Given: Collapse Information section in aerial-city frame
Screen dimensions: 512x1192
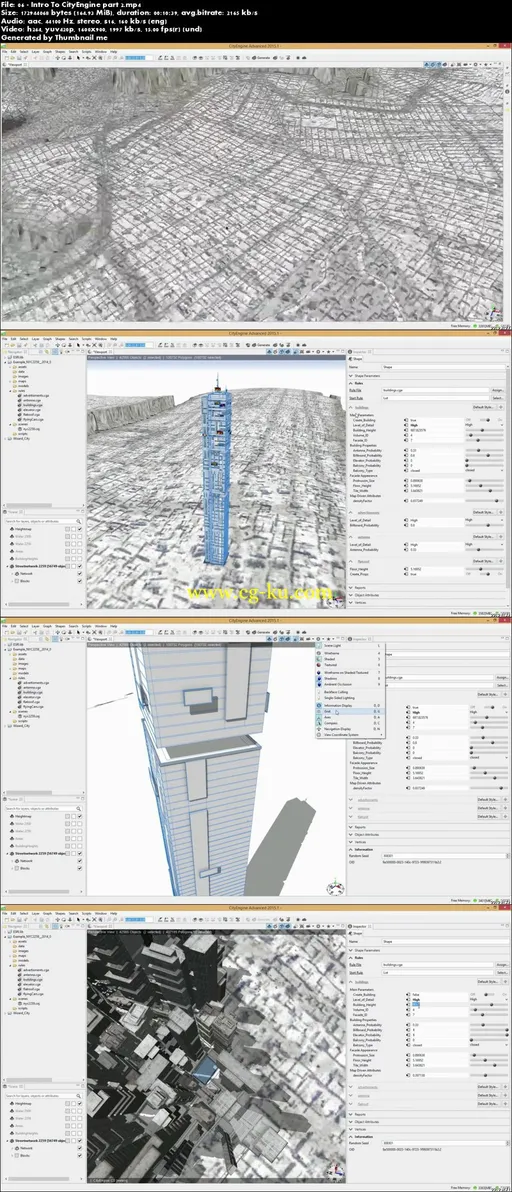Looking at the screenshot, I should (351, 1137).
